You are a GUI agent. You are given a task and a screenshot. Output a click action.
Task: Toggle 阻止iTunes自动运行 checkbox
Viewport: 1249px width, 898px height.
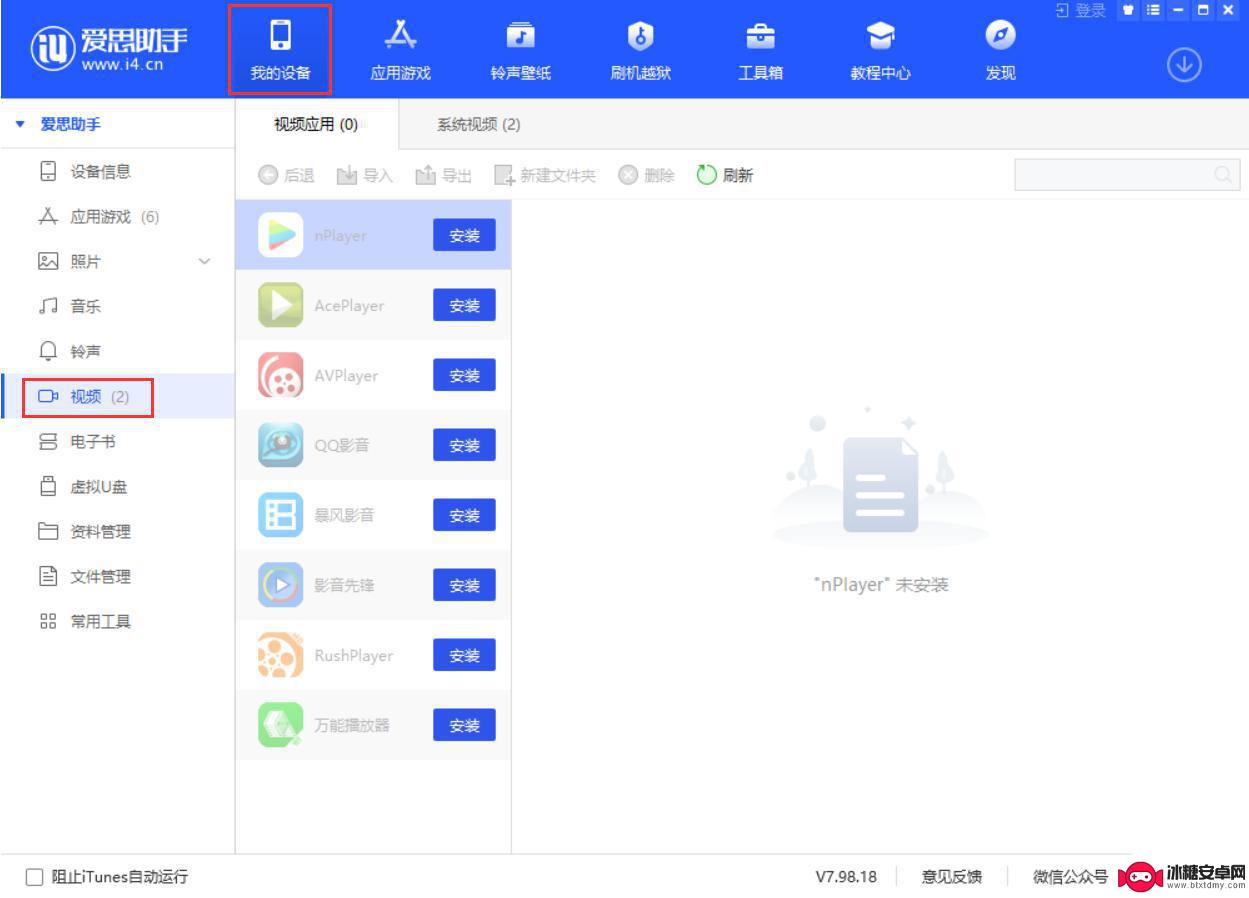coord(34,878)
